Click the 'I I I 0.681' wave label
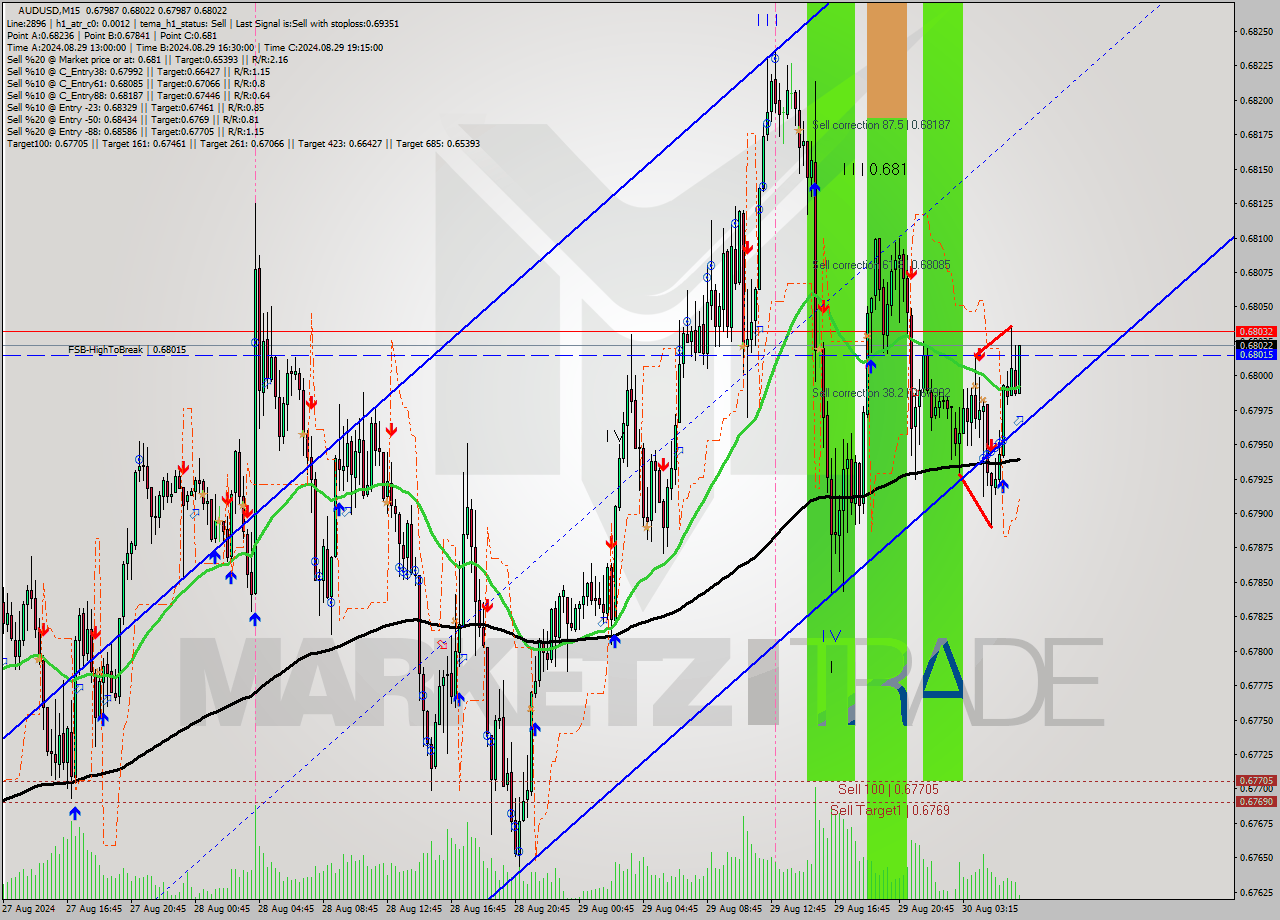Viewport: 1280px width, 920px height. pyautogui.click(x=874, y=170)
